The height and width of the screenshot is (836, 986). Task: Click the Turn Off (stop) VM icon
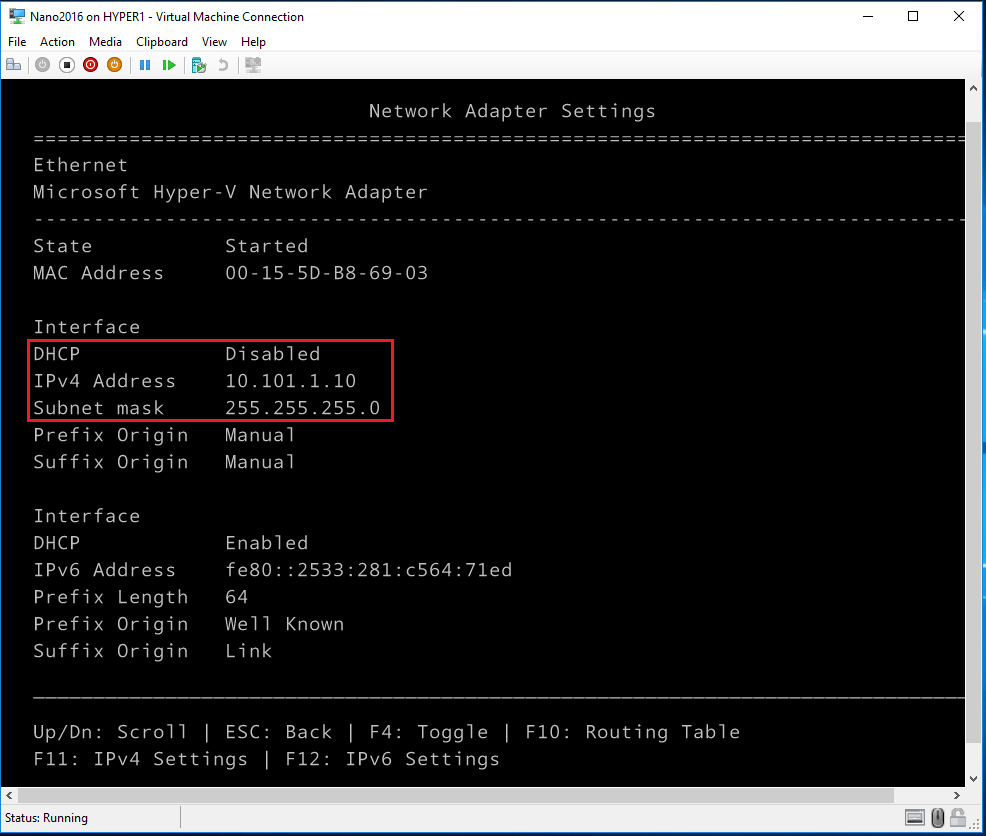pos(66,65)
